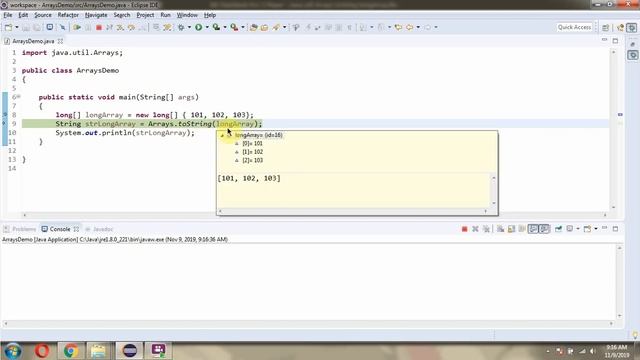Image resolution: width=640 pixels, height=360 pixels.
Task: Open the Open Console dropdown arrow
Action: coord(596,229)
